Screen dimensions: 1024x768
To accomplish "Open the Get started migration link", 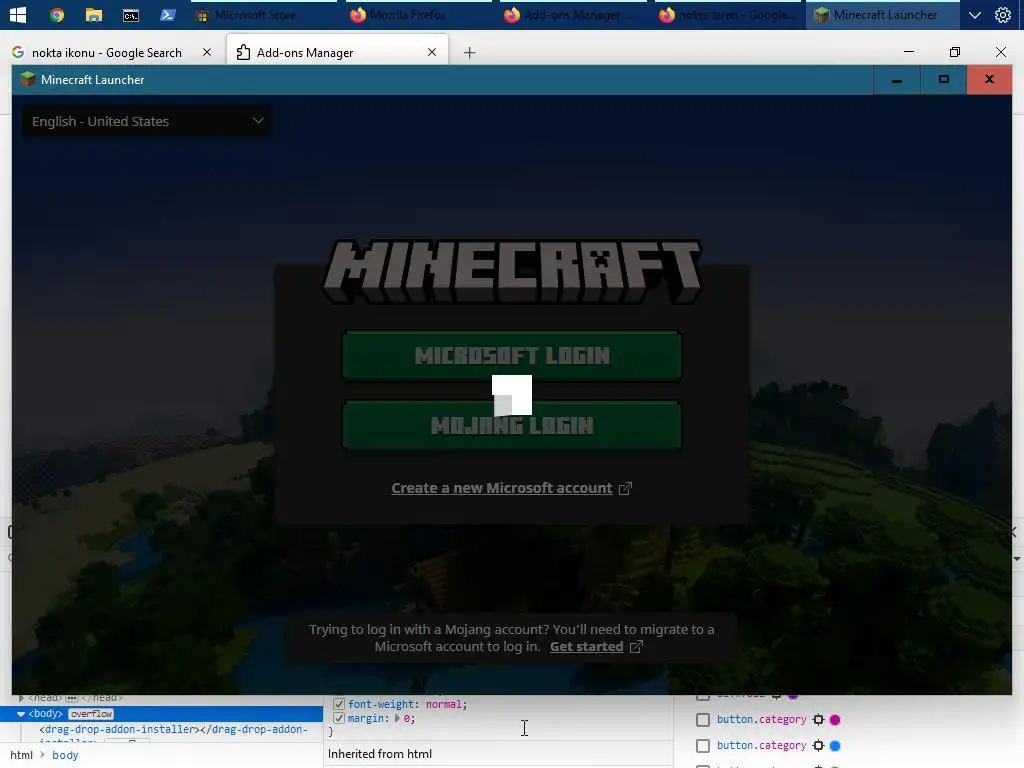I will pos(586,647).
